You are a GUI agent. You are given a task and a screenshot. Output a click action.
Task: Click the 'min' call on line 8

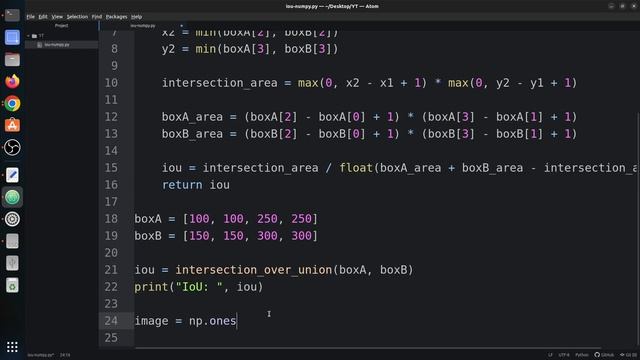pyautogui.click(x=206, y=49)
